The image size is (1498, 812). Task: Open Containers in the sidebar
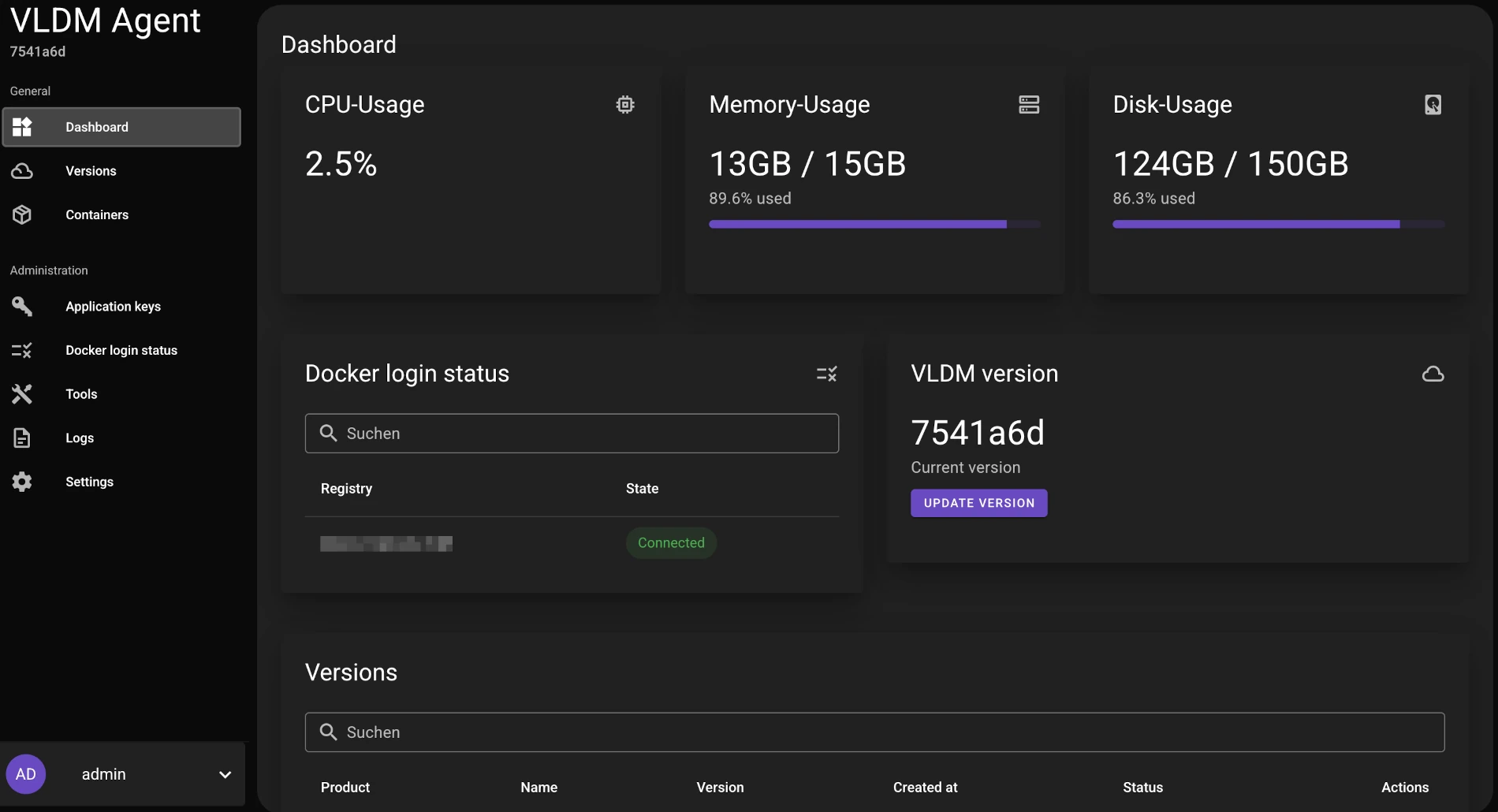click(96, 215)
